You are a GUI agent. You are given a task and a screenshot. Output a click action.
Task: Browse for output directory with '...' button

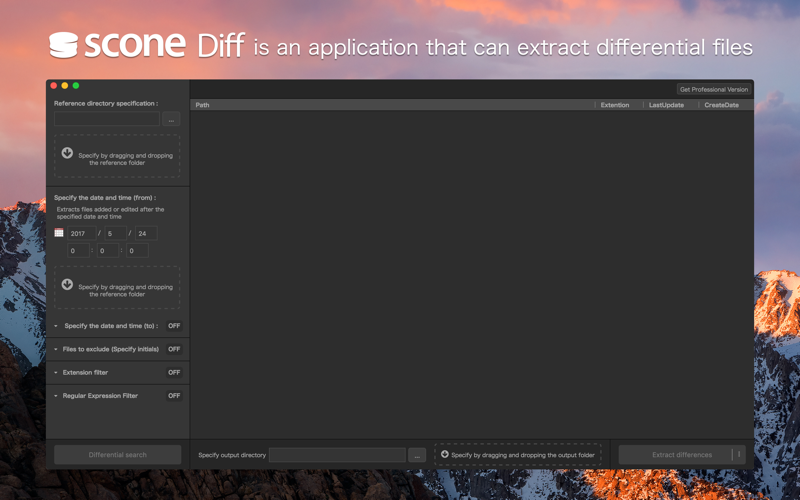pyautogui.click(x=417, y=455)
